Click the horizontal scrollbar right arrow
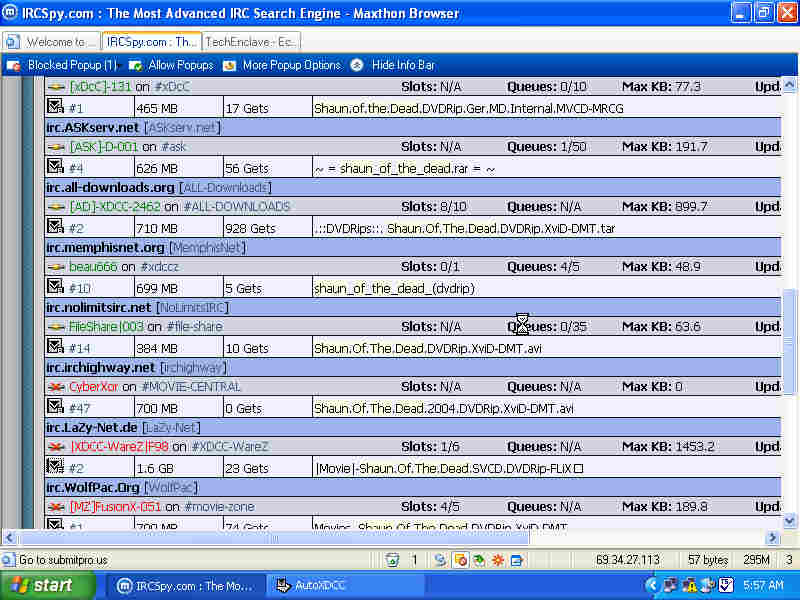This screenshot has width=800, height=600. pos(772,538)
